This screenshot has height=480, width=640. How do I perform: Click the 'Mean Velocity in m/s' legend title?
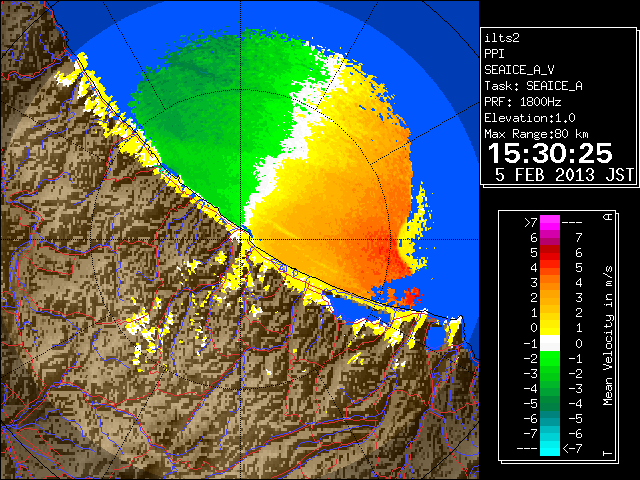608,335
